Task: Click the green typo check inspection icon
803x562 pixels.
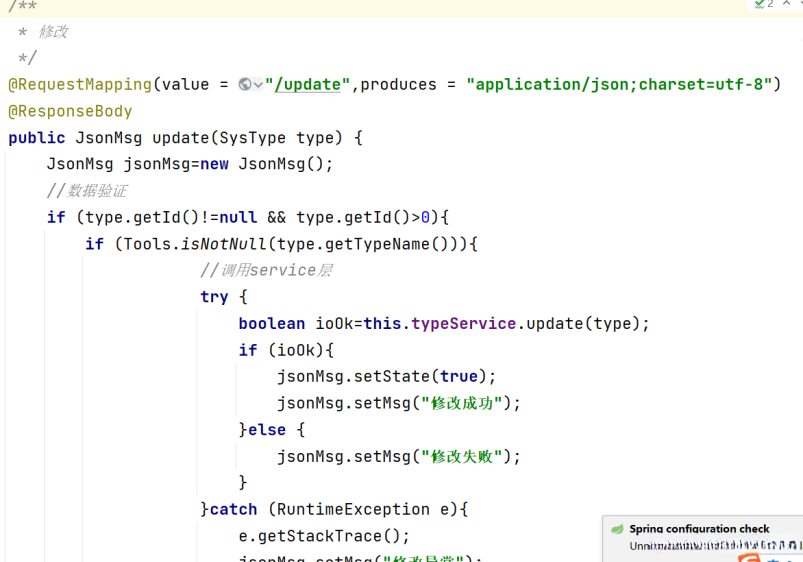Action: pos(760,4)
